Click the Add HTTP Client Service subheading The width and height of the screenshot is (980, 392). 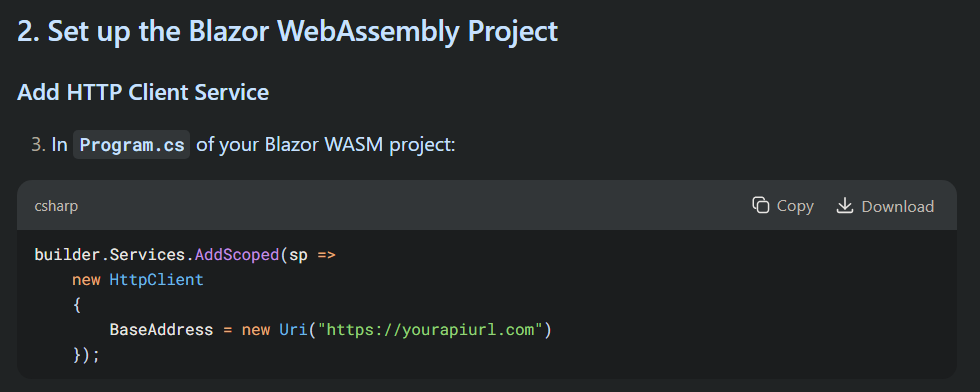coord(143,92)
